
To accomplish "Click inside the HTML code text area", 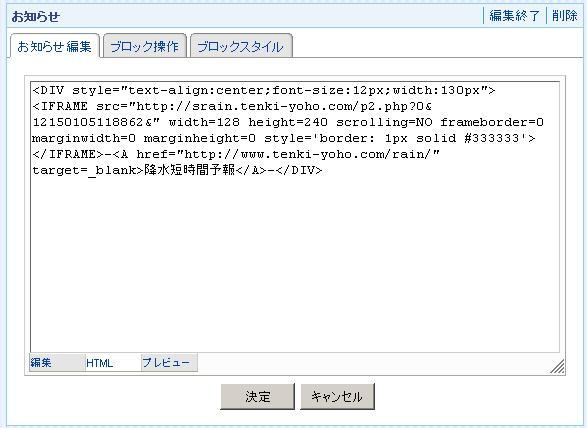I will 295,217.
